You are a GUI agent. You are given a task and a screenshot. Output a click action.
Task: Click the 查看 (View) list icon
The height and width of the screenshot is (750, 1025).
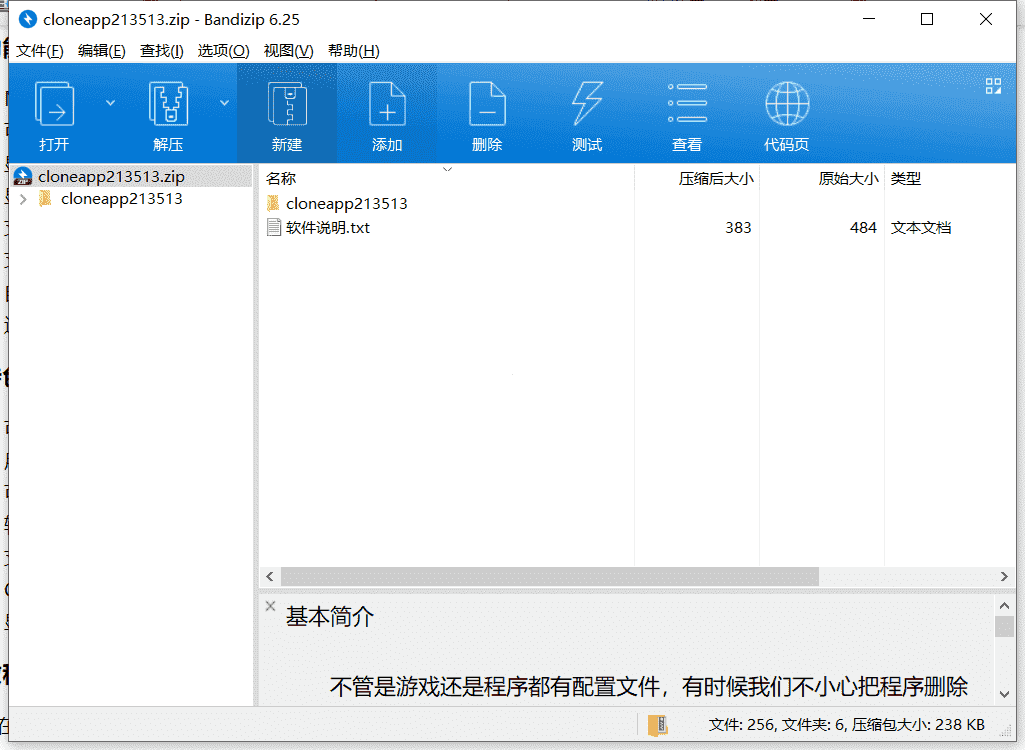(687, 103)
